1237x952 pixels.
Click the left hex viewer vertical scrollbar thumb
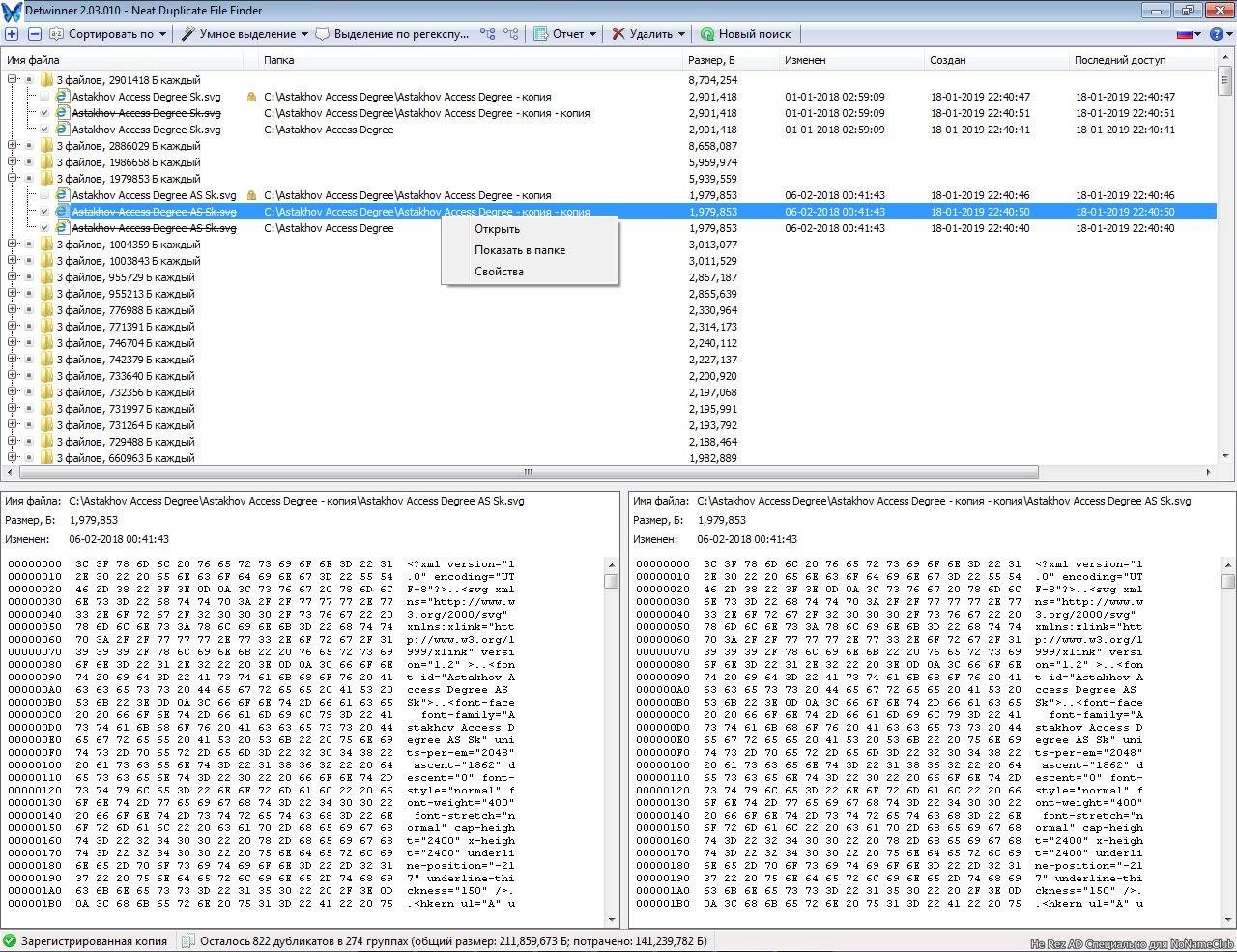click(612, 581)
